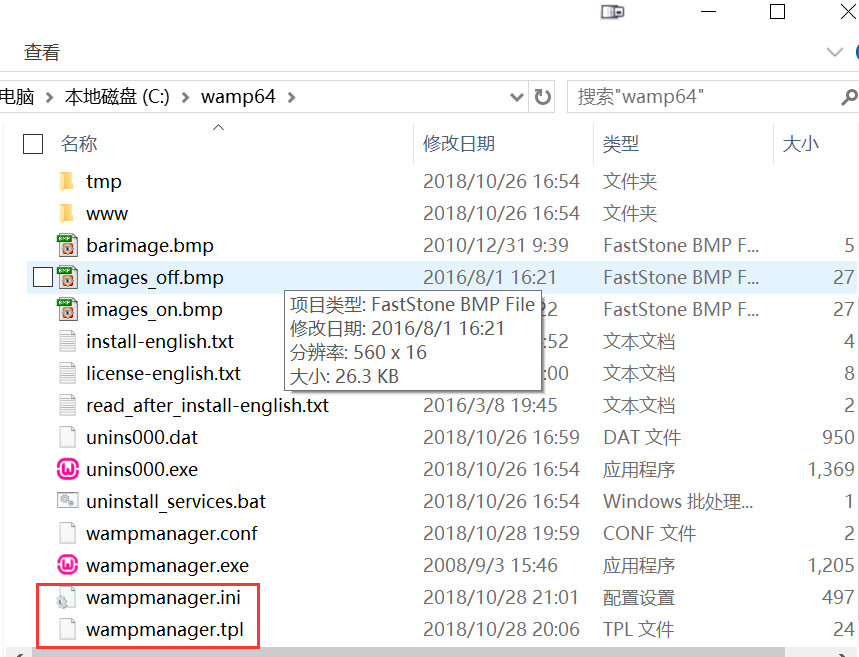The height and width of the screenshot is (657, 859).
Task: Open the address bar history dropdown
Action: click(x=517, y=96)
